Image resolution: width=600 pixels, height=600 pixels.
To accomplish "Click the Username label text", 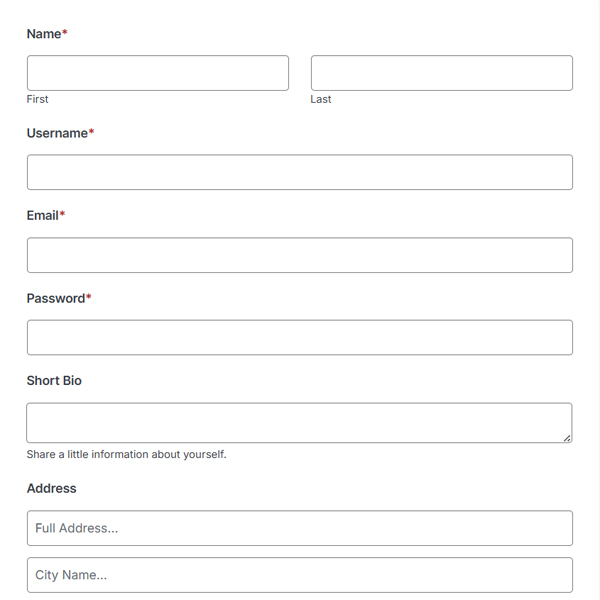I will pos(57,133).
